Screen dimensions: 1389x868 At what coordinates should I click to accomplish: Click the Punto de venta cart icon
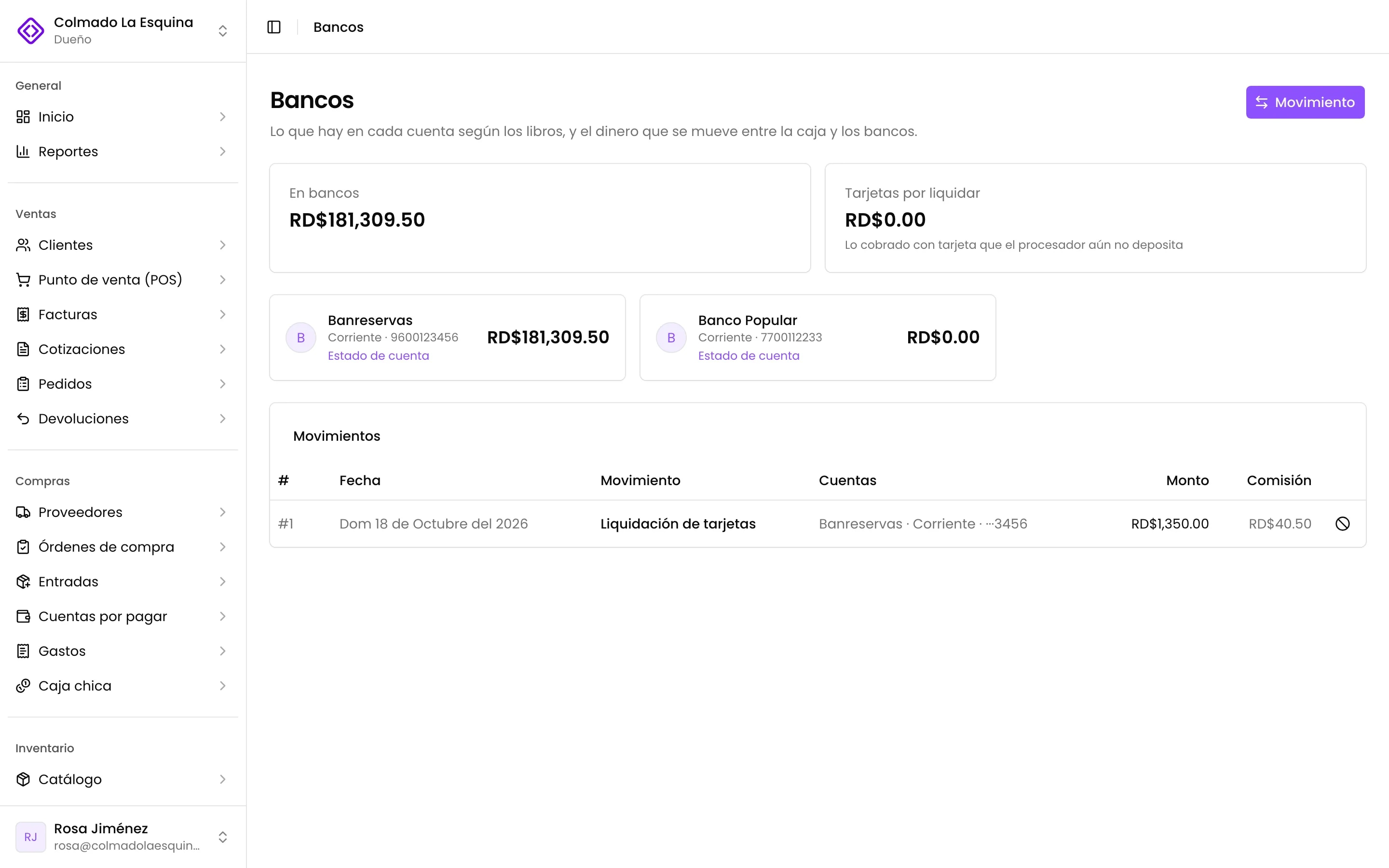pos(23,280)
